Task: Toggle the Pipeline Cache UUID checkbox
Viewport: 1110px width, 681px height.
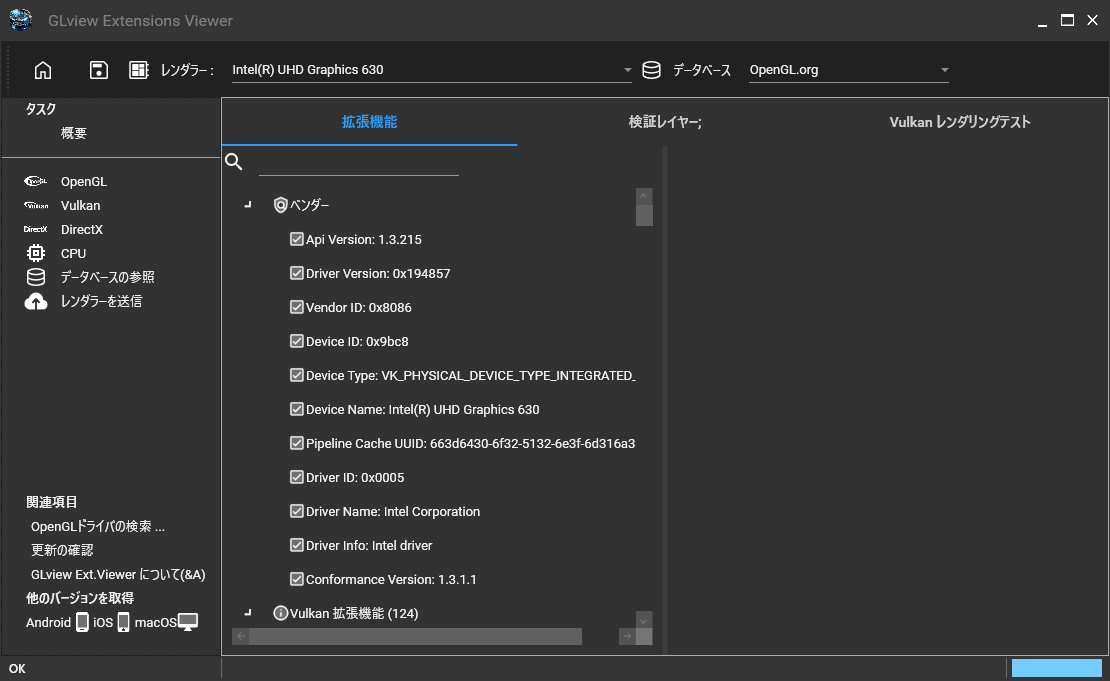Action: [x=297, y=443]
